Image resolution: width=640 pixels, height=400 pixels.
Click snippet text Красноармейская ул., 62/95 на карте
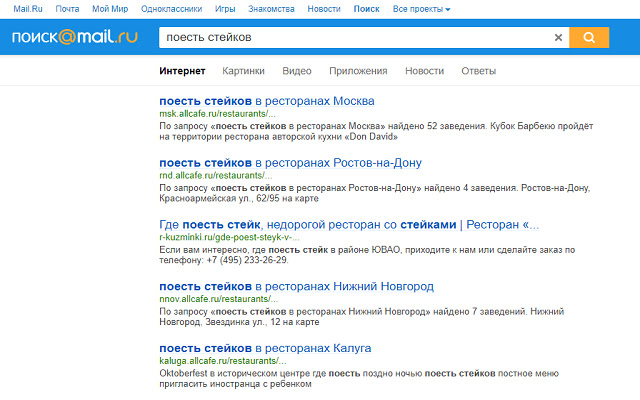[x=239, y=198]
